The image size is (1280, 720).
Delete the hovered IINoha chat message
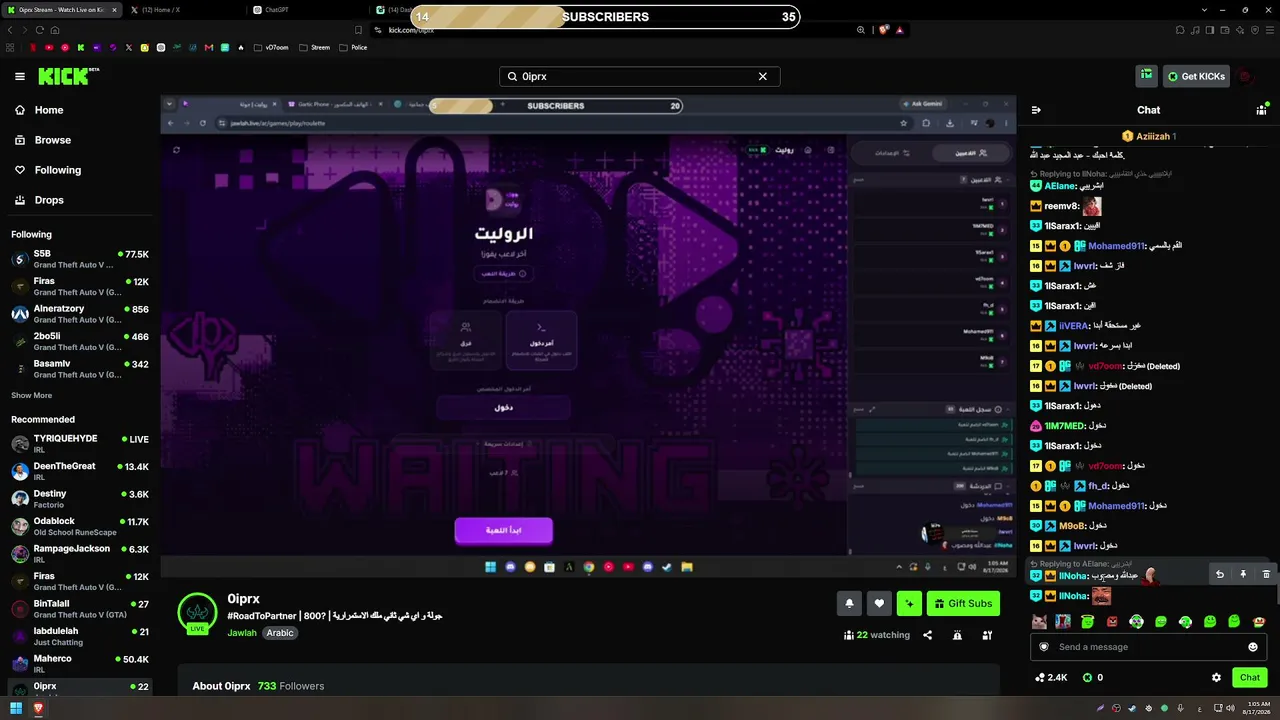(x=1266, y=574)
